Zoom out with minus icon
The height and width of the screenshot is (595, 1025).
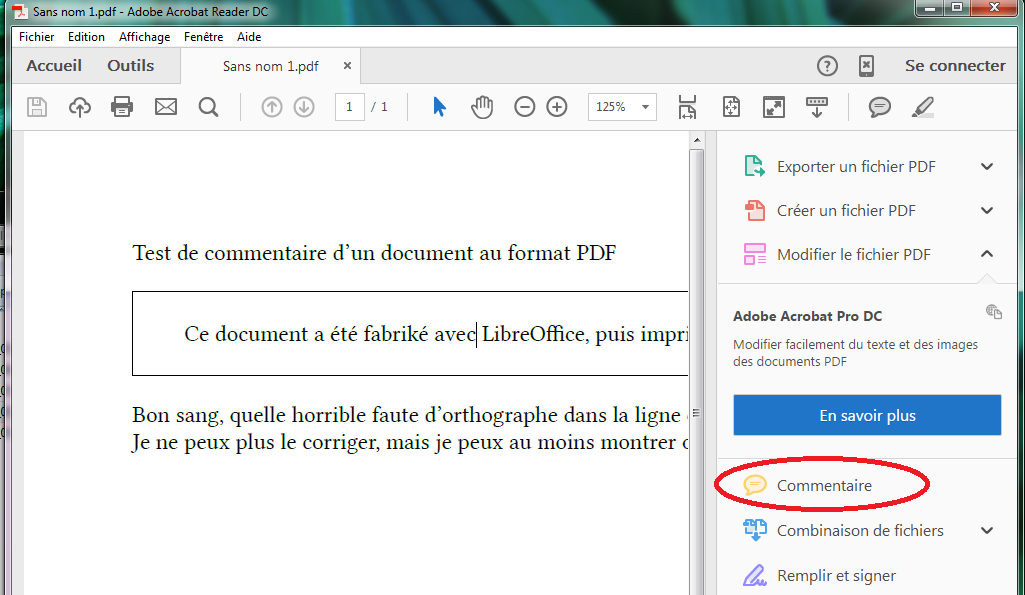pyautogui.click(x=524, y=107)
